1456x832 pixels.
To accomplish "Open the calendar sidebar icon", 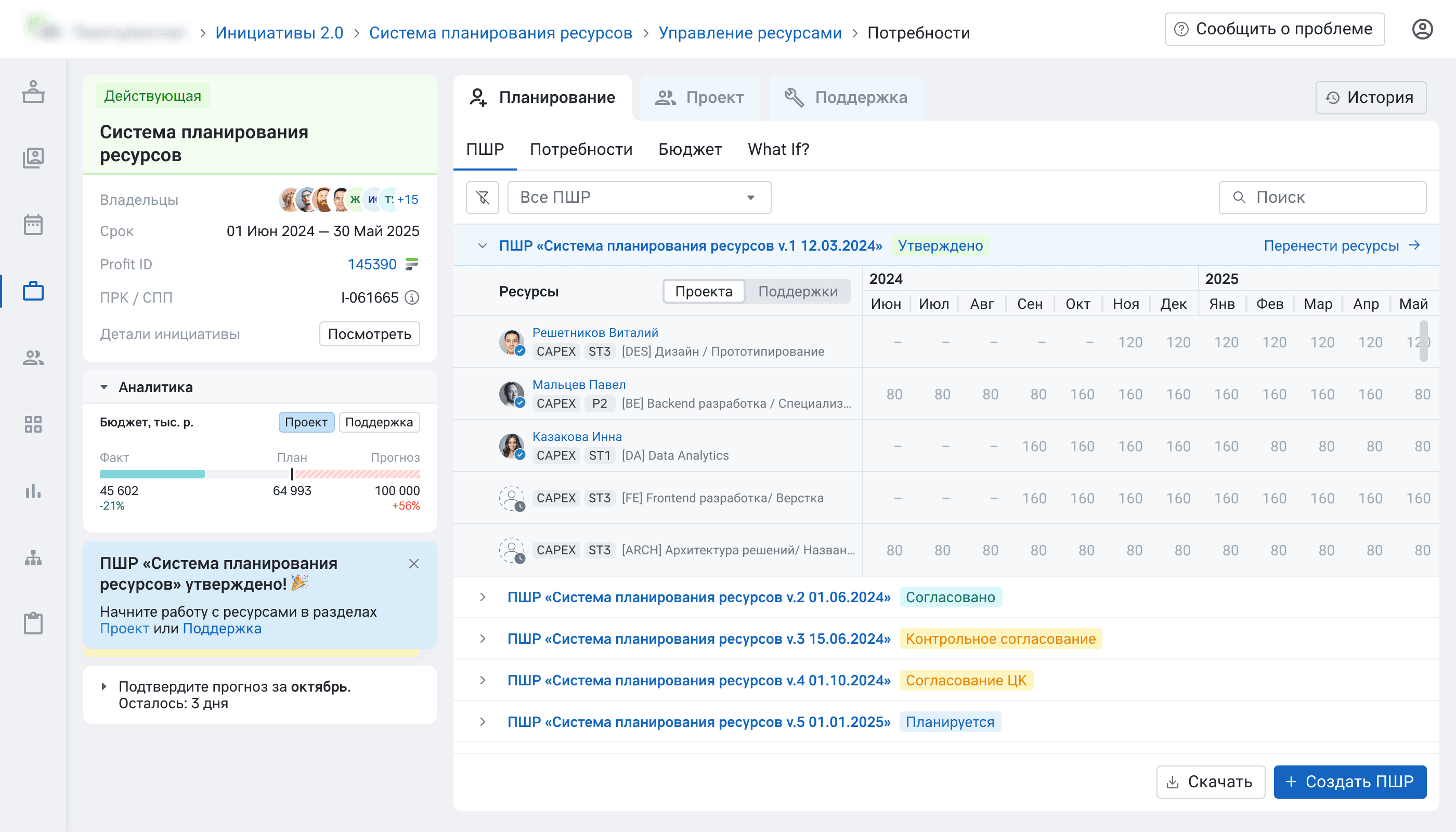I will point(33,225).
